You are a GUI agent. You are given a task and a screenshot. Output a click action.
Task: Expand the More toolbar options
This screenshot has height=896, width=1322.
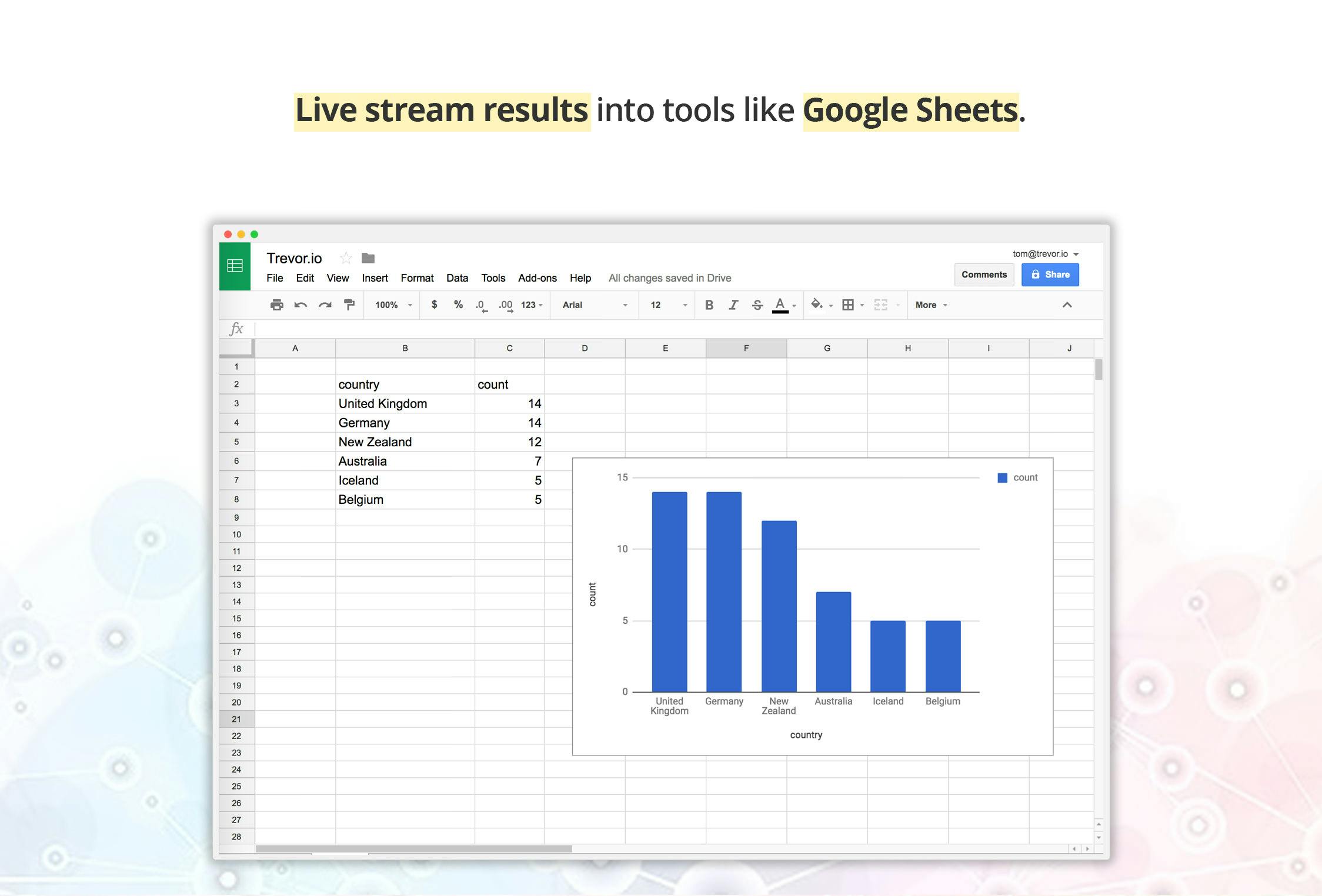click(931, 305)
